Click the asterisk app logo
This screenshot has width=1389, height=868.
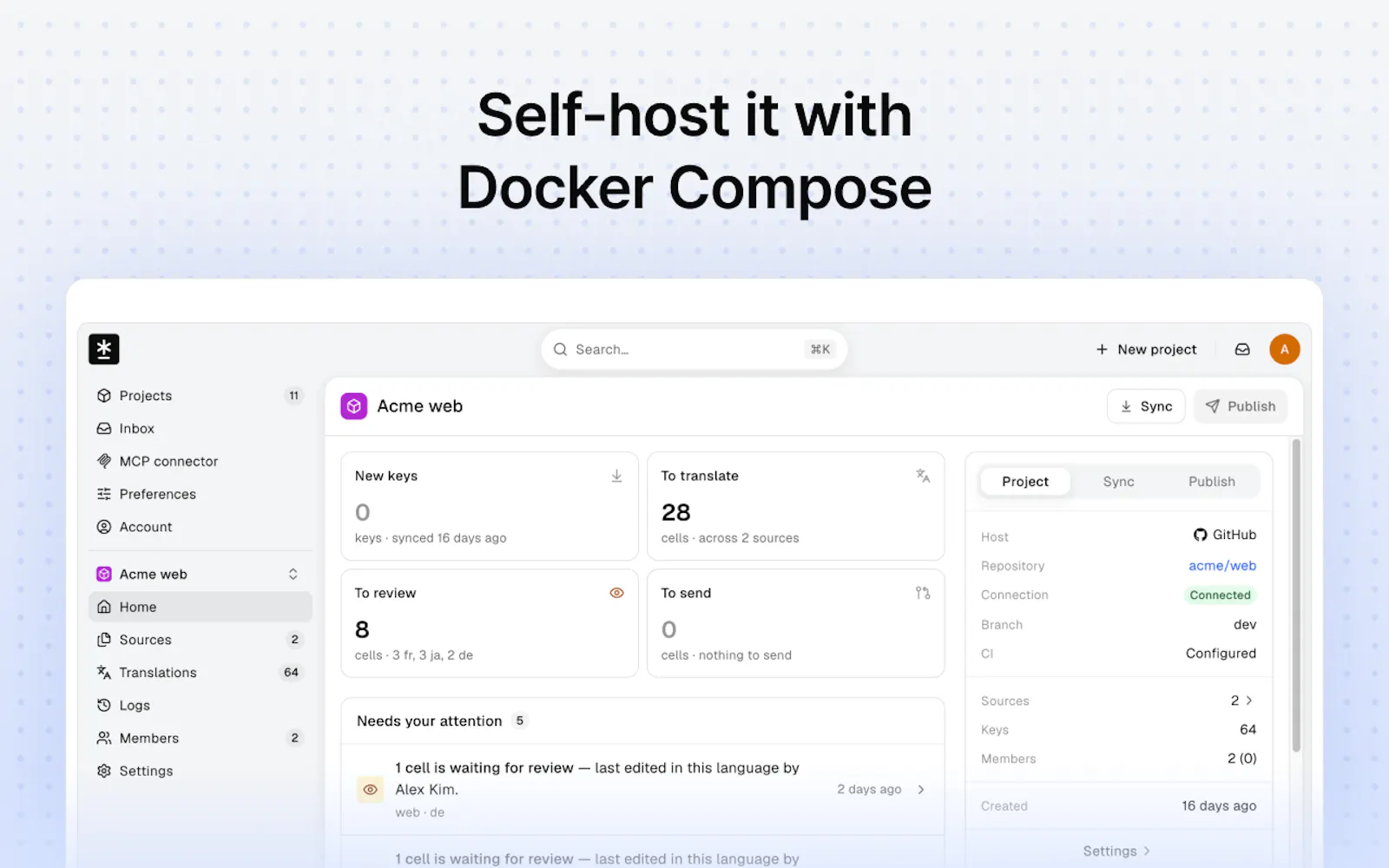103,349
